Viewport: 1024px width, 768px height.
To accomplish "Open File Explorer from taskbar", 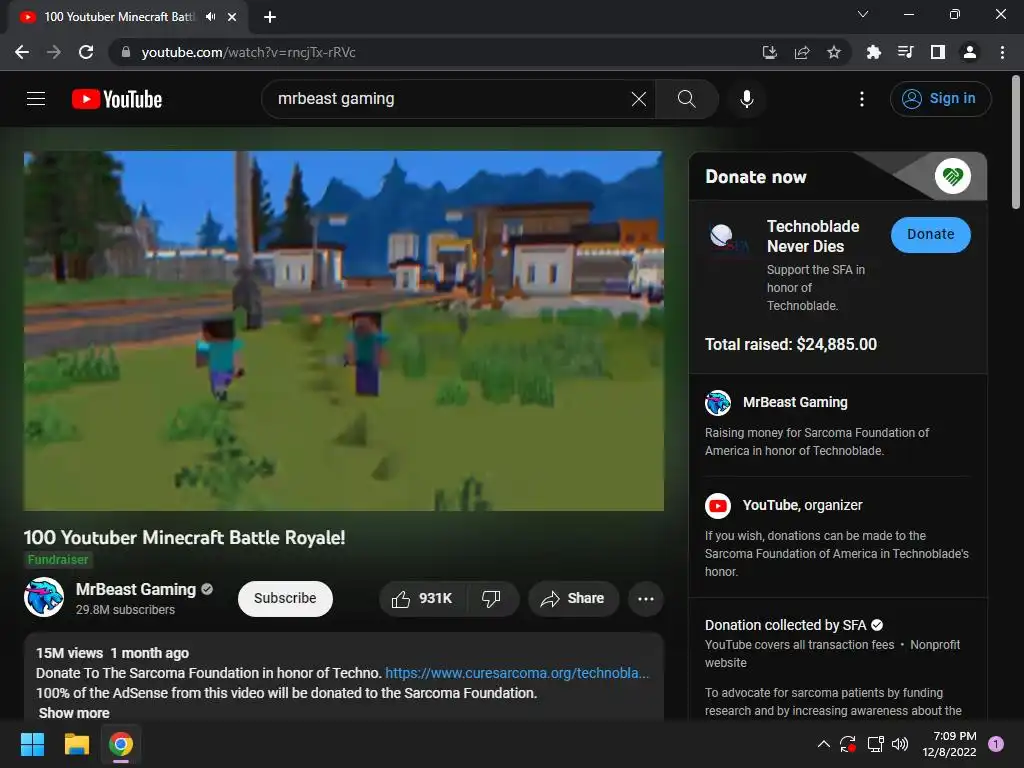I will 76,744.
